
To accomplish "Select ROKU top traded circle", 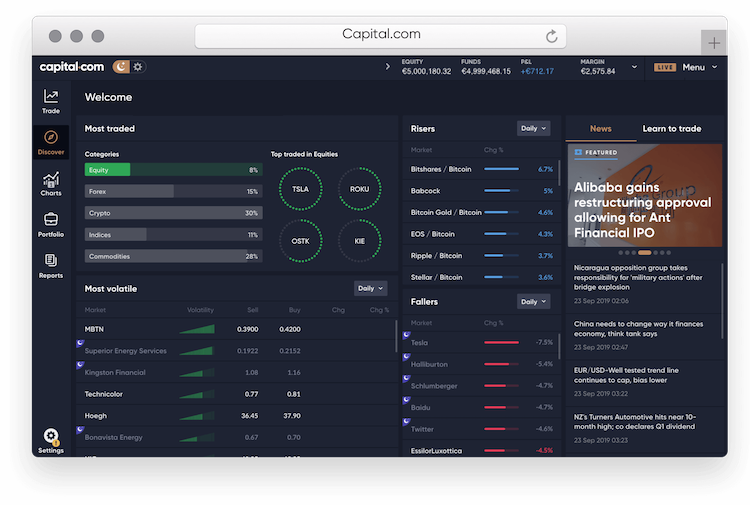I will [359, 189].
